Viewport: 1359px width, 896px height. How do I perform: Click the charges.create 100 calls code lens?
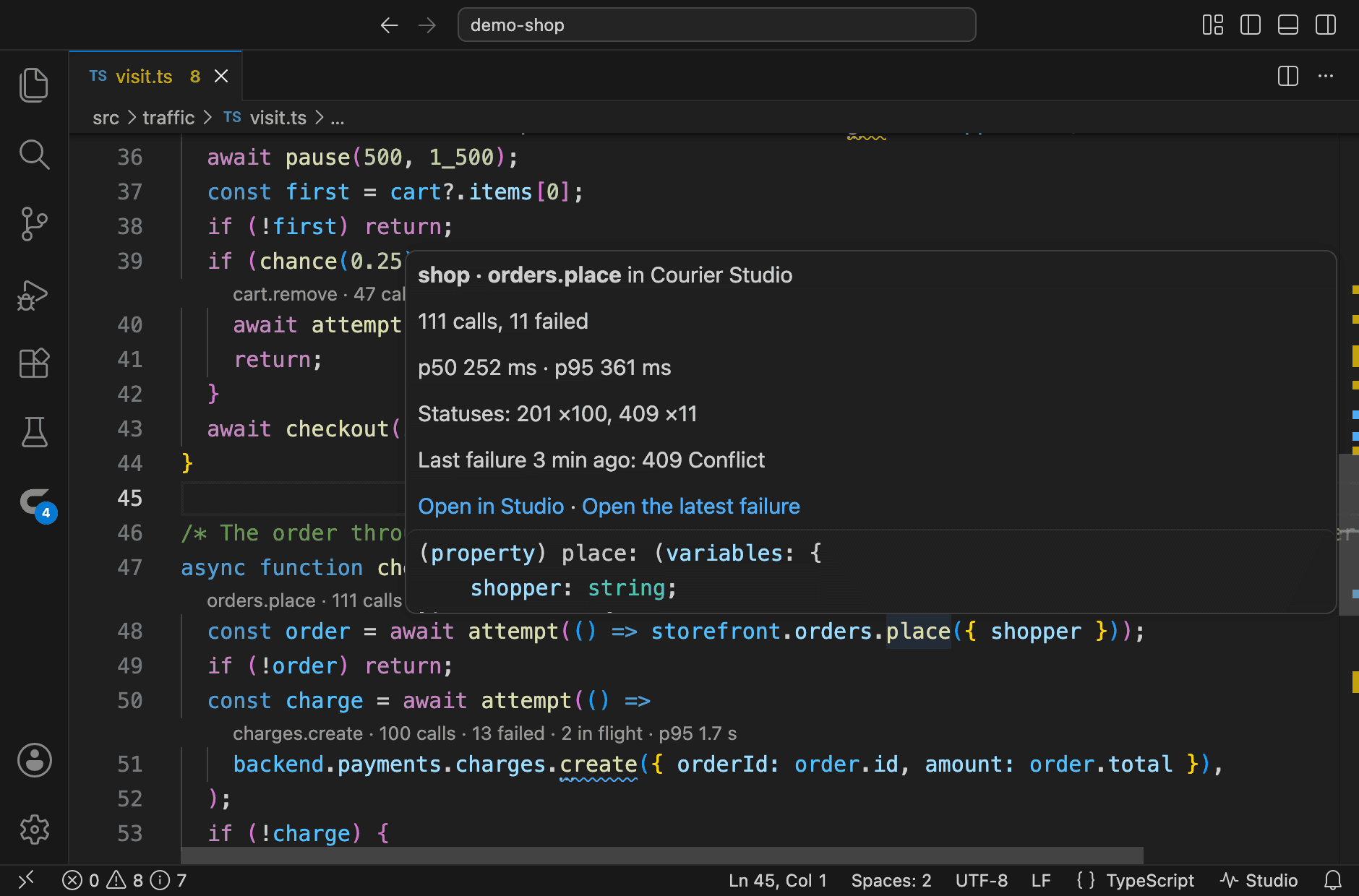pyautogui.click(x=484, y=733)
